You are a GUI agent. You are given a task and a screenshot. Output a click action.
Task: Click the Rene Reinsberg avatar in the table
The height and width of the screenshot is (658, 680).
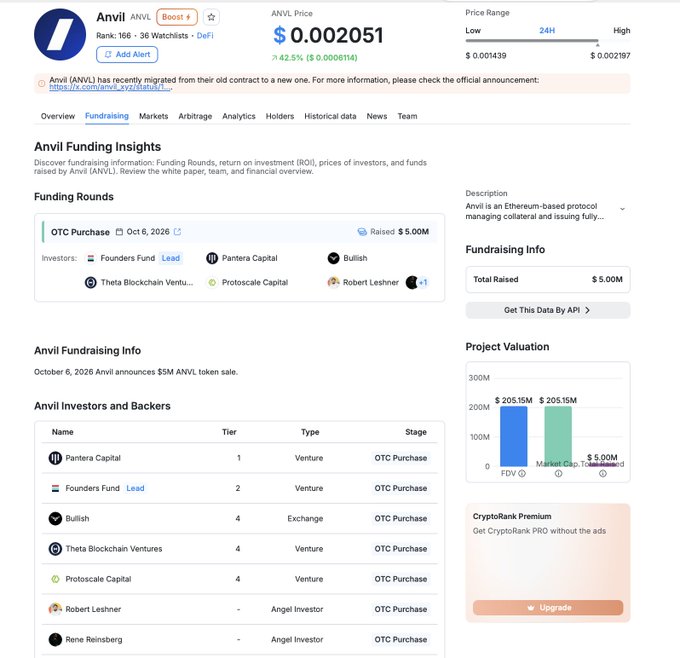click(x=55, y=639)
